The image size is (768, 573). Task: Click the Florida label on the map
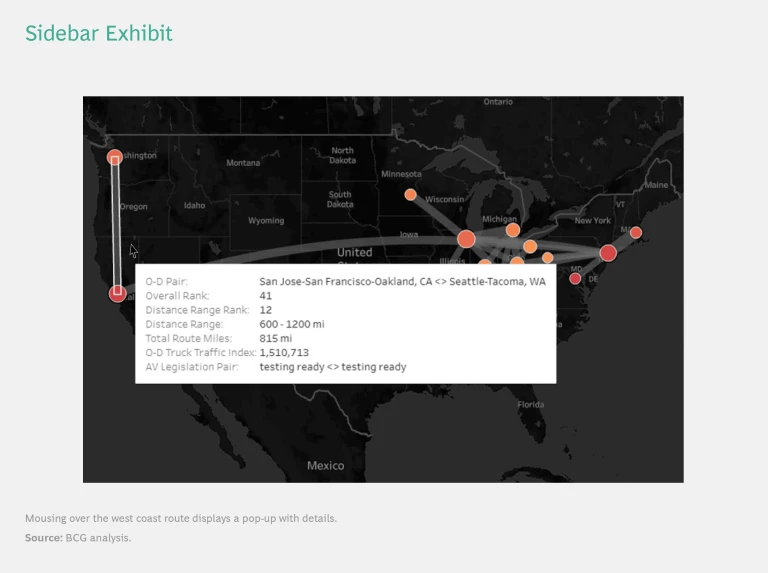pos(531,405)
